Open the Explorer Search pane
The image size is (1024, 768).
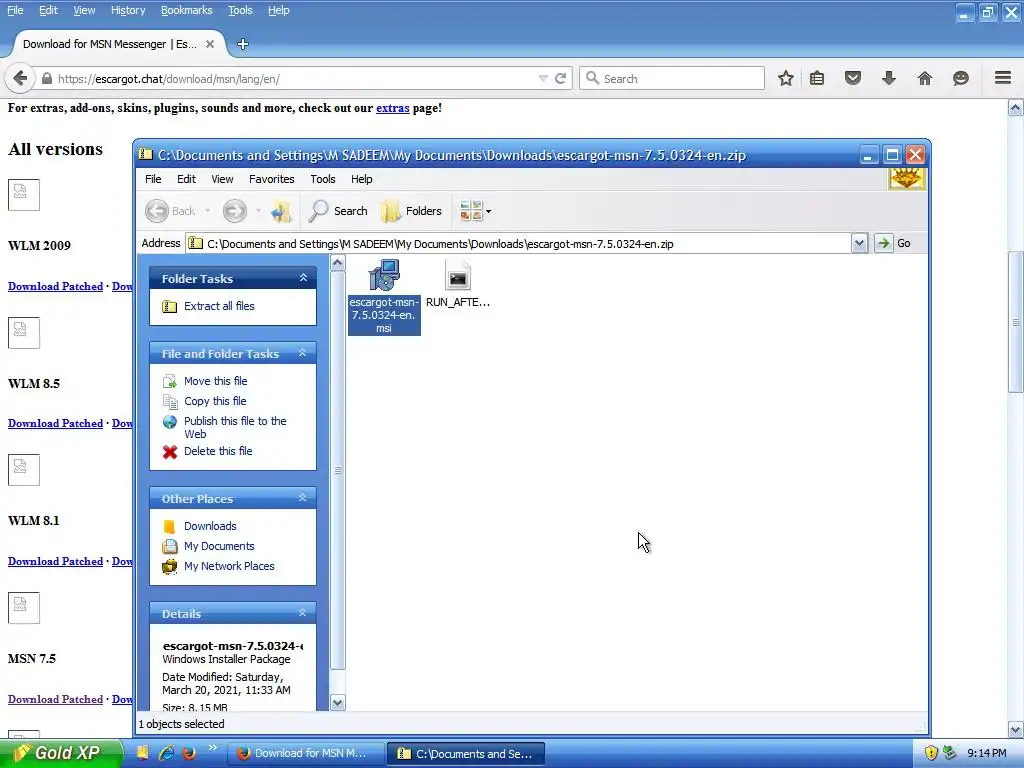coord(338,211)
